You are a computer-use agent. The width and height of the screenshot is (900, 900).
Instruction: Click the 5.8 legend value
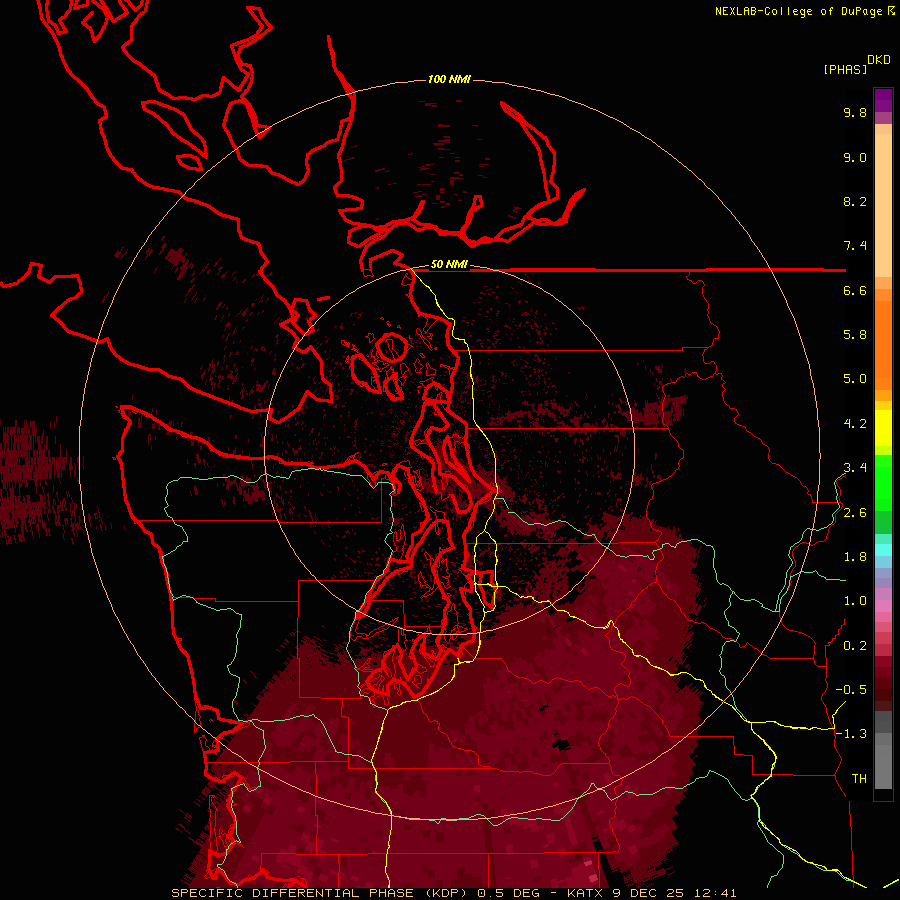[855, 335]
